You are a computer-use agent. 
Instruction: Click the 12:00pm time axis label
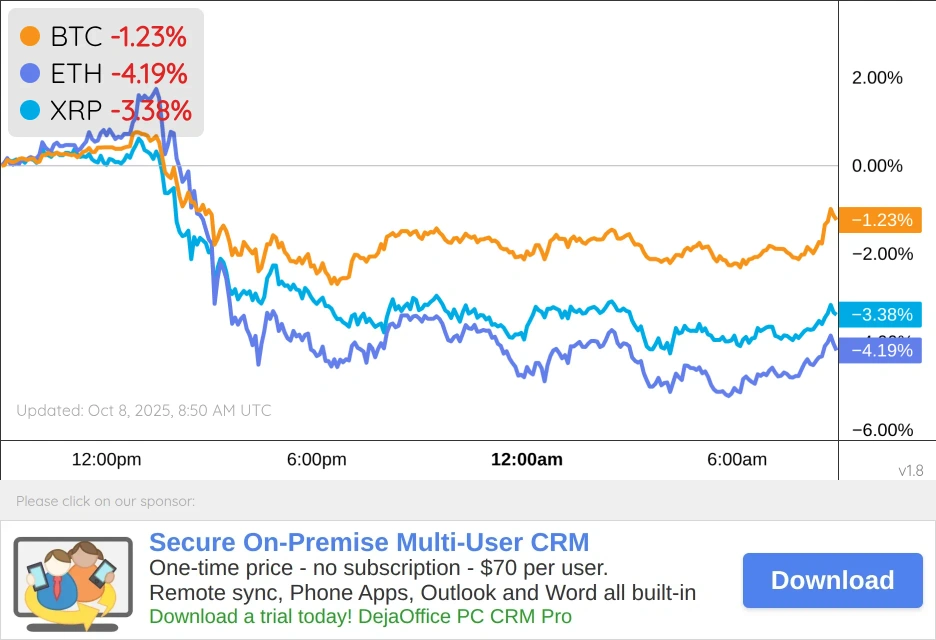point(106,460)
